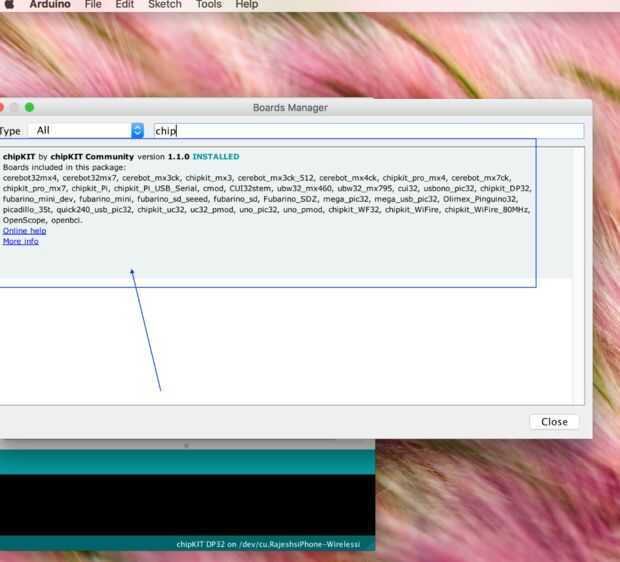The image size is (620, 562).
Task: Click the red close button of Boards Manager
Action: [1, 107]
